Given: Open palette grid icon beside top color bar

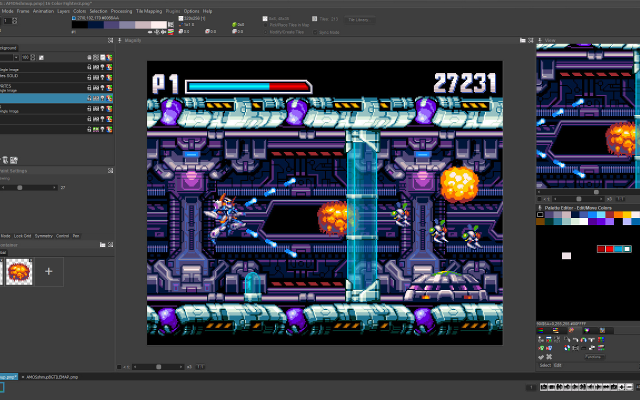Looking at the screenshot, I should (171, 25).
